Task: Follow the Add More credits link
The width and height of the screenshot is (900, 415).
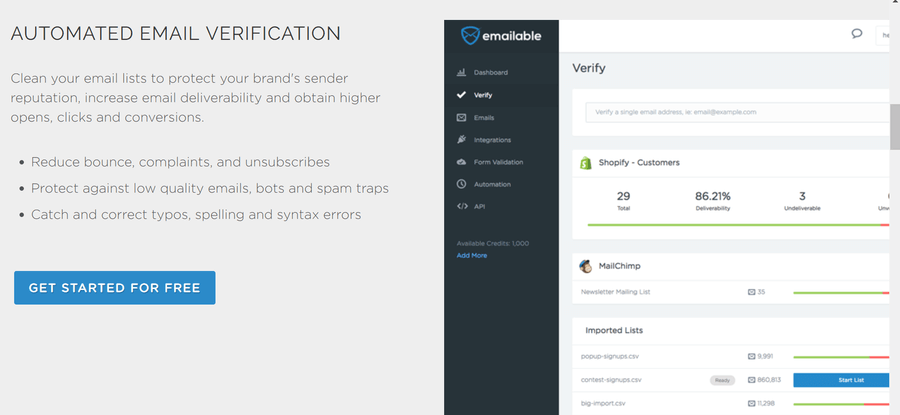Action: coord(472,255)
